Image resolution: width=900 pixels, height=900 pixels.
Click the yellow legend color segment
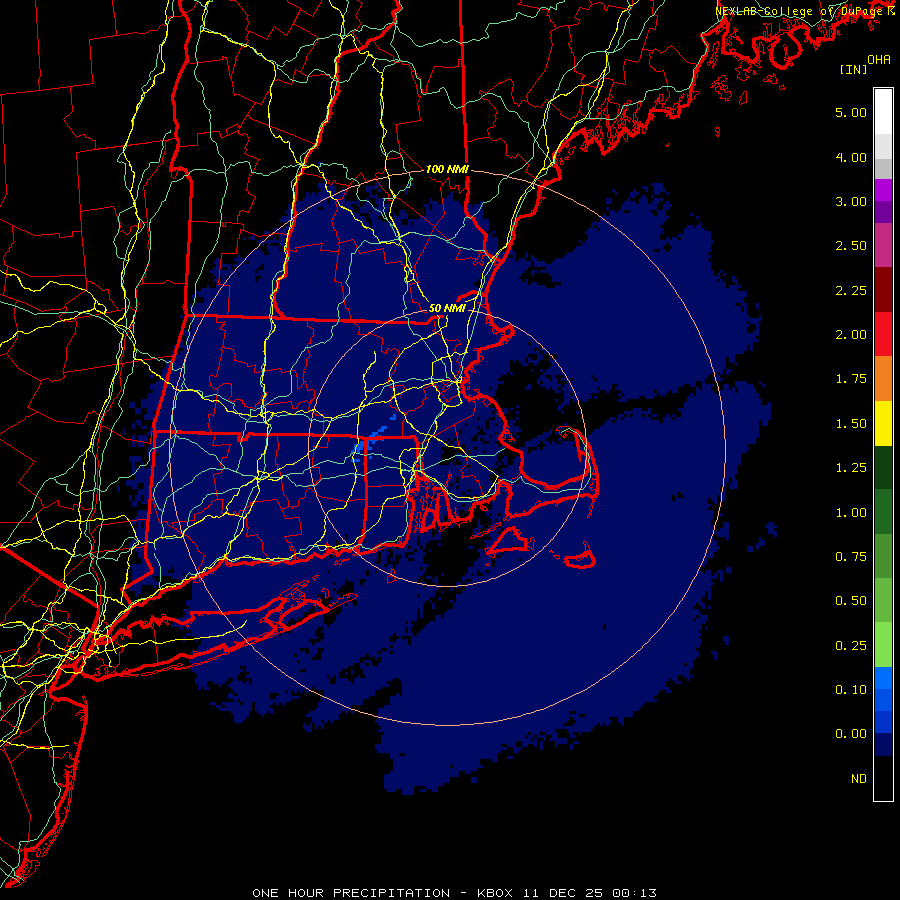point(883,423)
